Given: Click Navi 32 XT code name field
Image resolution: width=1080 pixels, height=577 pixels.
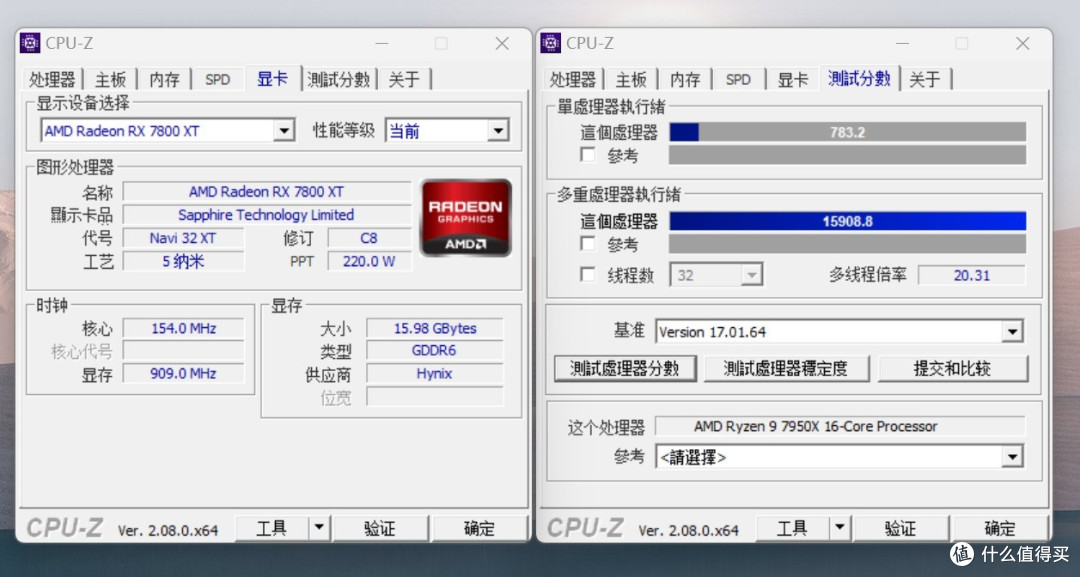Looking at the screenshot, I should click(x=183, y=238).
